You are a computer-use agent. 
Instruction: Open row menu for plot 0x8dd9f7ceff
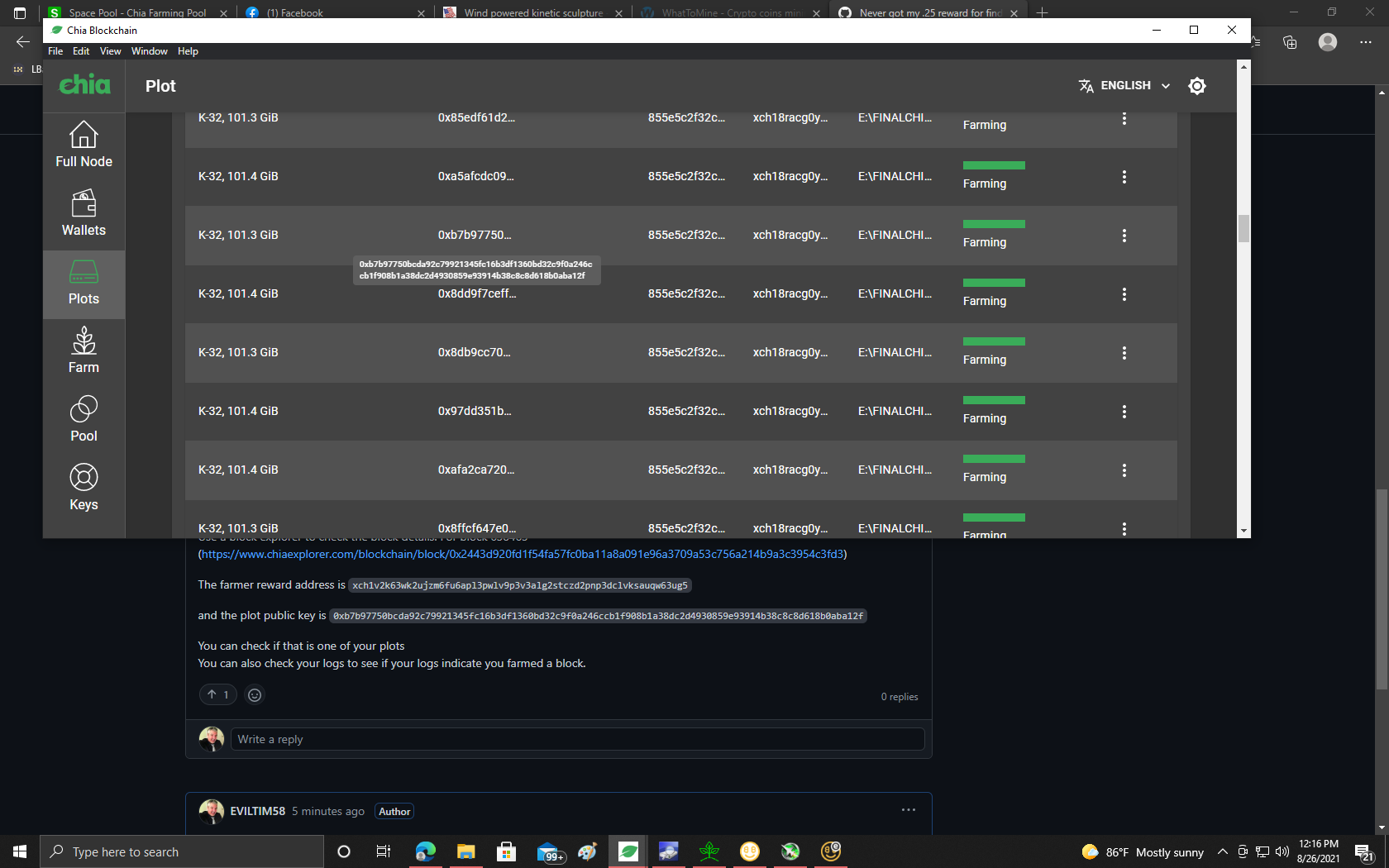(1124, 294)
